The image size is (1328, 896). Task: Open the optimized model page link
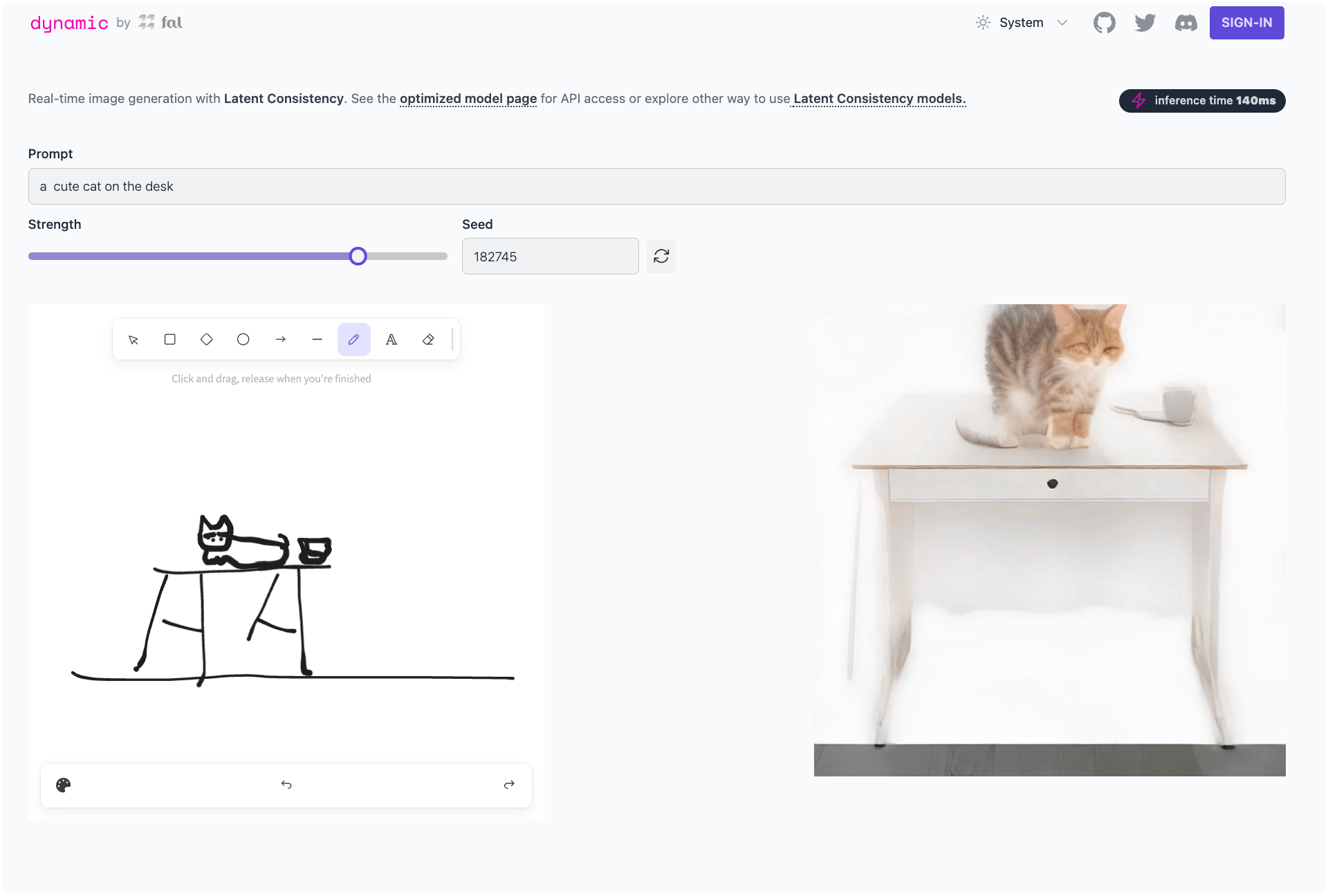pos(468,98)
